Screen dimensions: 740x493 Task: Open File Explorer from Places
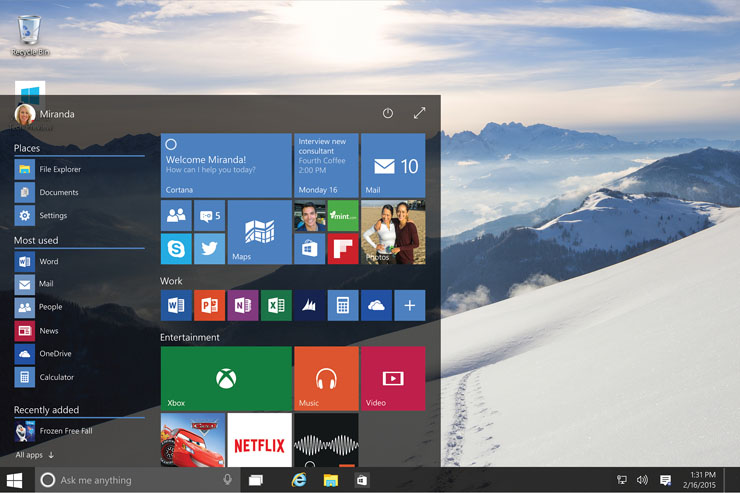click(60, 169)
